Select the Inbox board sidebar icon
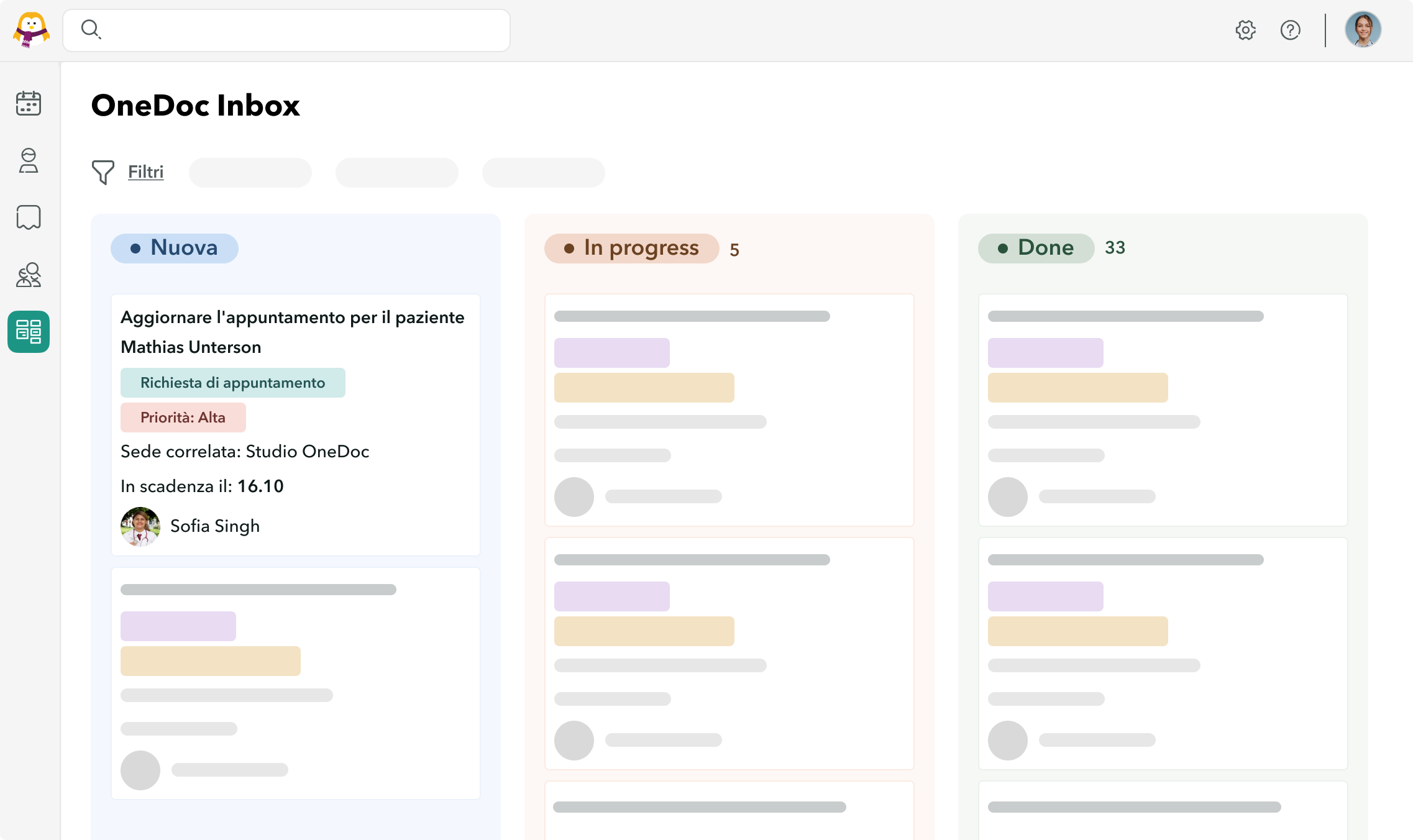The width and height of the screenshot is (1413, 840). click(x=29, y=332)
